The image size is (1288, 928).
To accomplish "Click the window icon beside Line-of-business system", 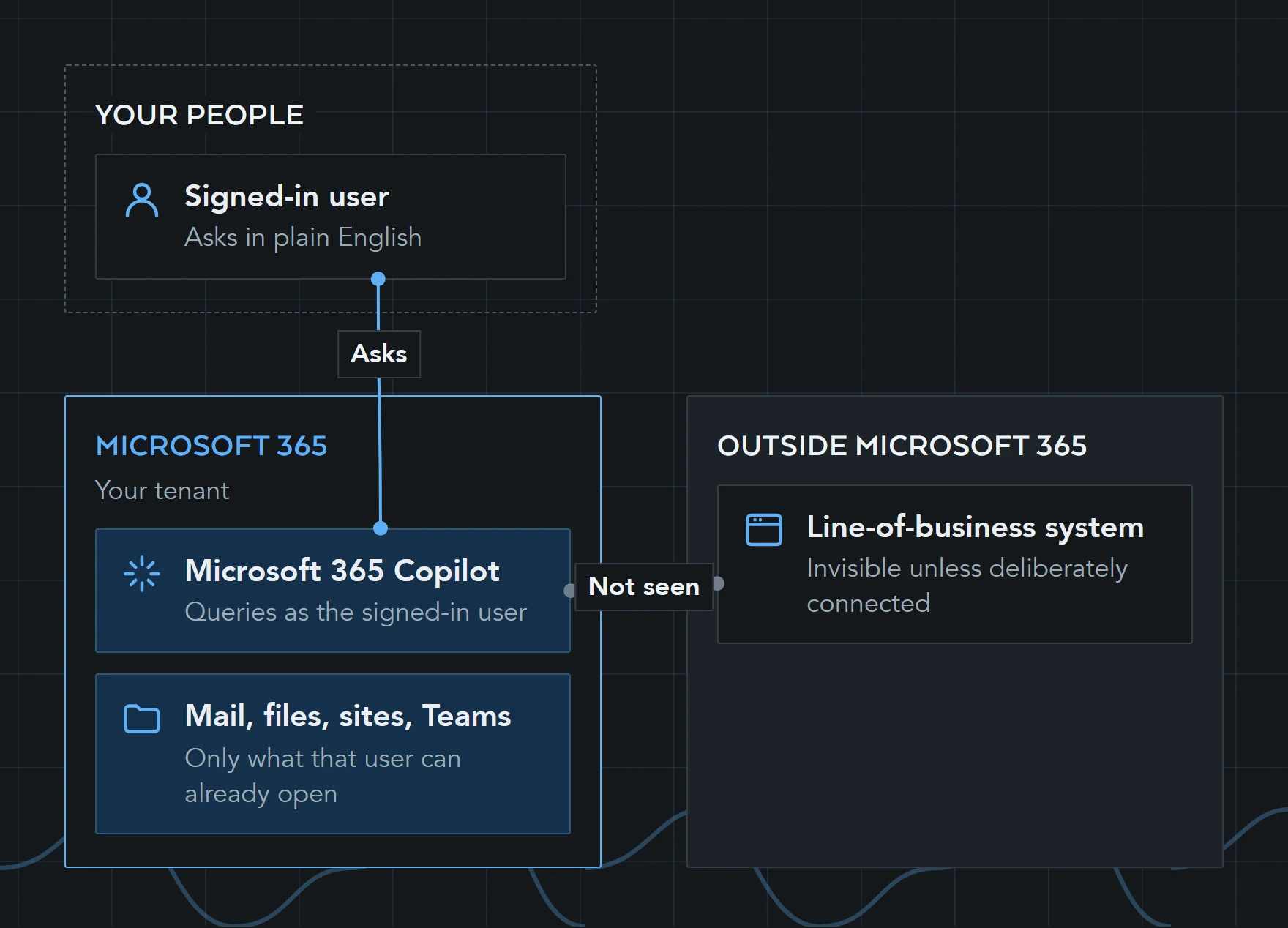I will (764, 530).
